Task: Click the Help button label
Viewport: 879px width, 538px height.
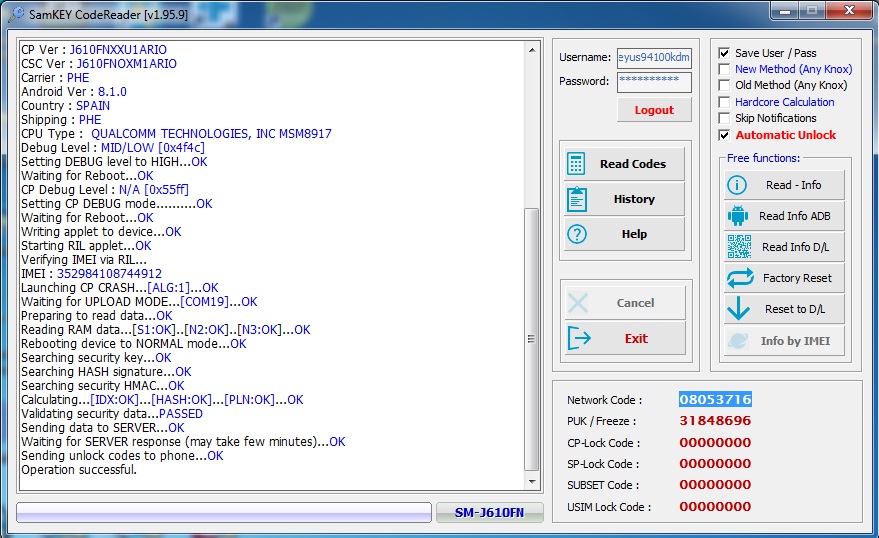Action: (634, 234)
